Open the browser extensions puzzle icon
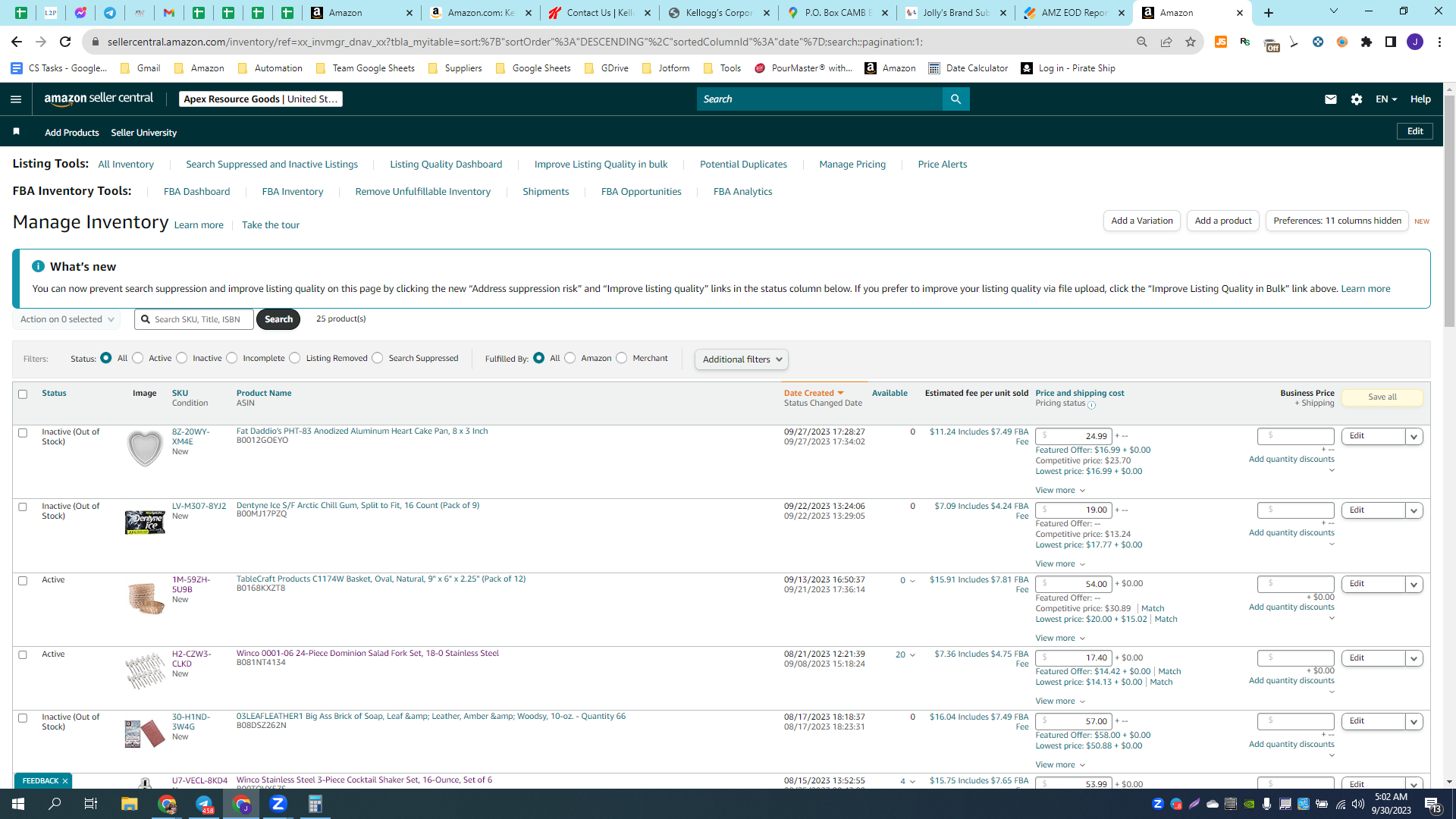Viewport: 1456px width, 819px height. [x=1367, y=42]
